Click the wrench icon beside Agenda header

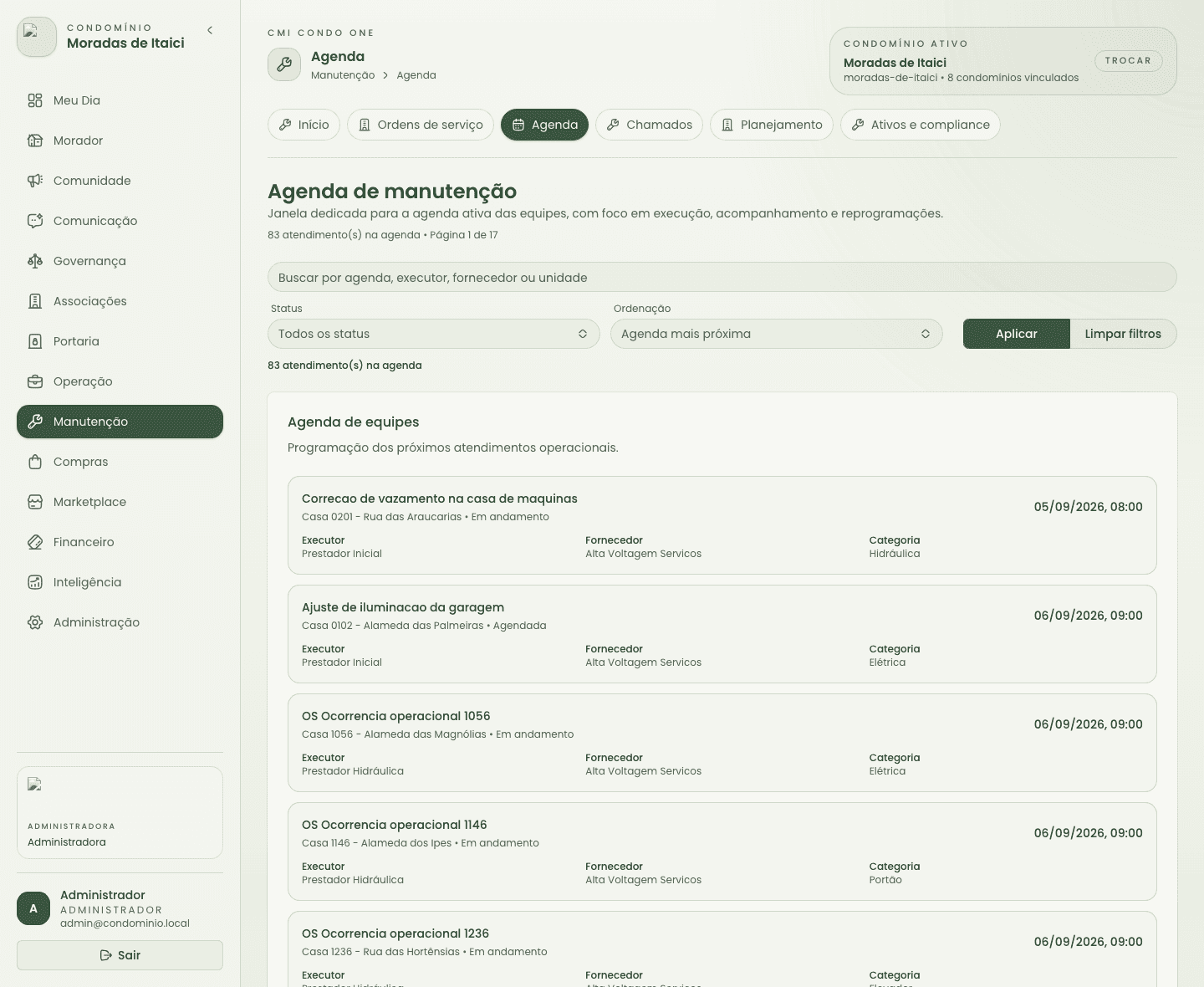284,64
